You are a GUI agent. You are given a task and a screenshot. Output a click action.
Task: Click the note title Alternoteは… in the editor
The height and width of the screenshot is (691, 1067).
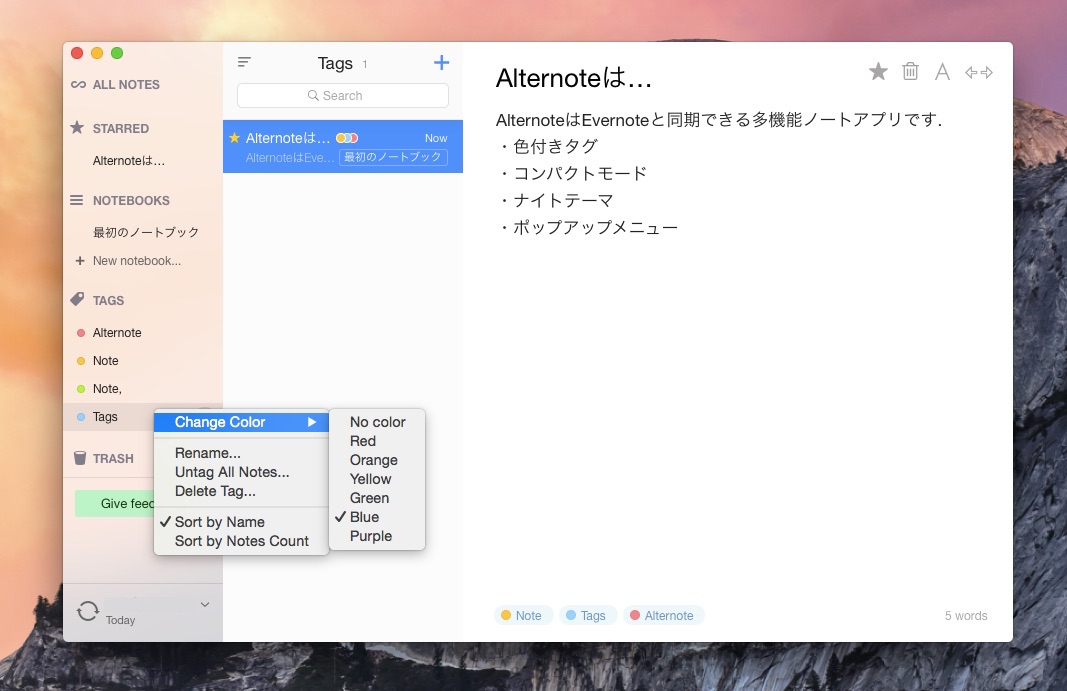(574, 78)
